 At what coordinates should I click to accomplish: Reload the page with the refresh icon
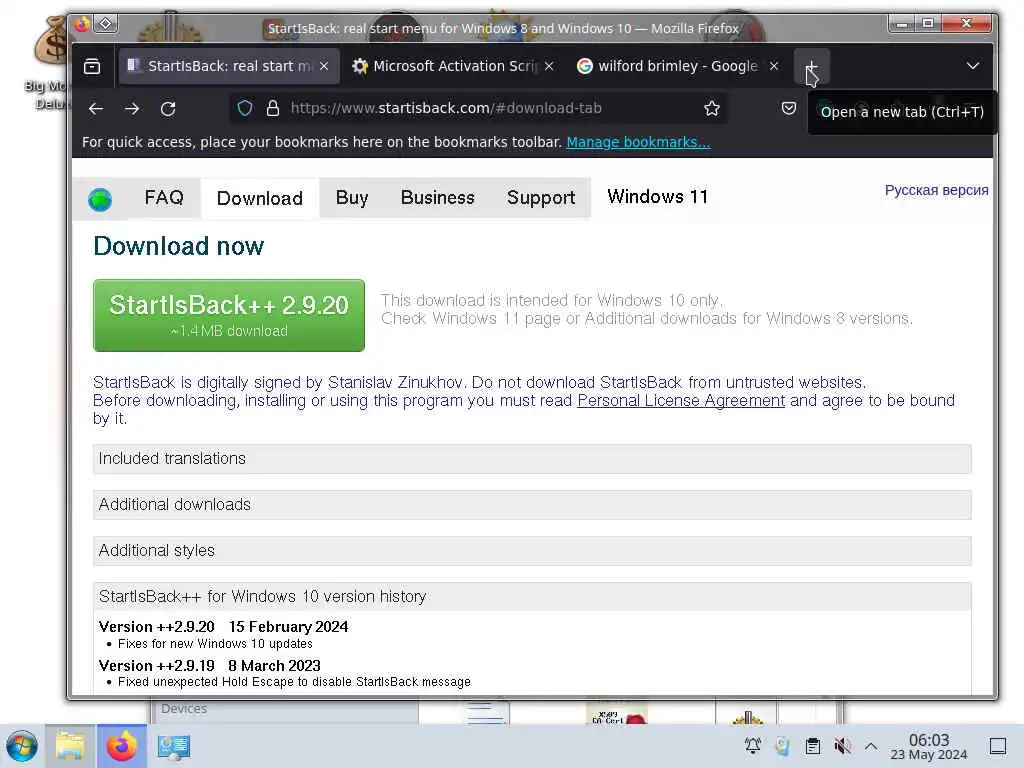tap(168, 109)
